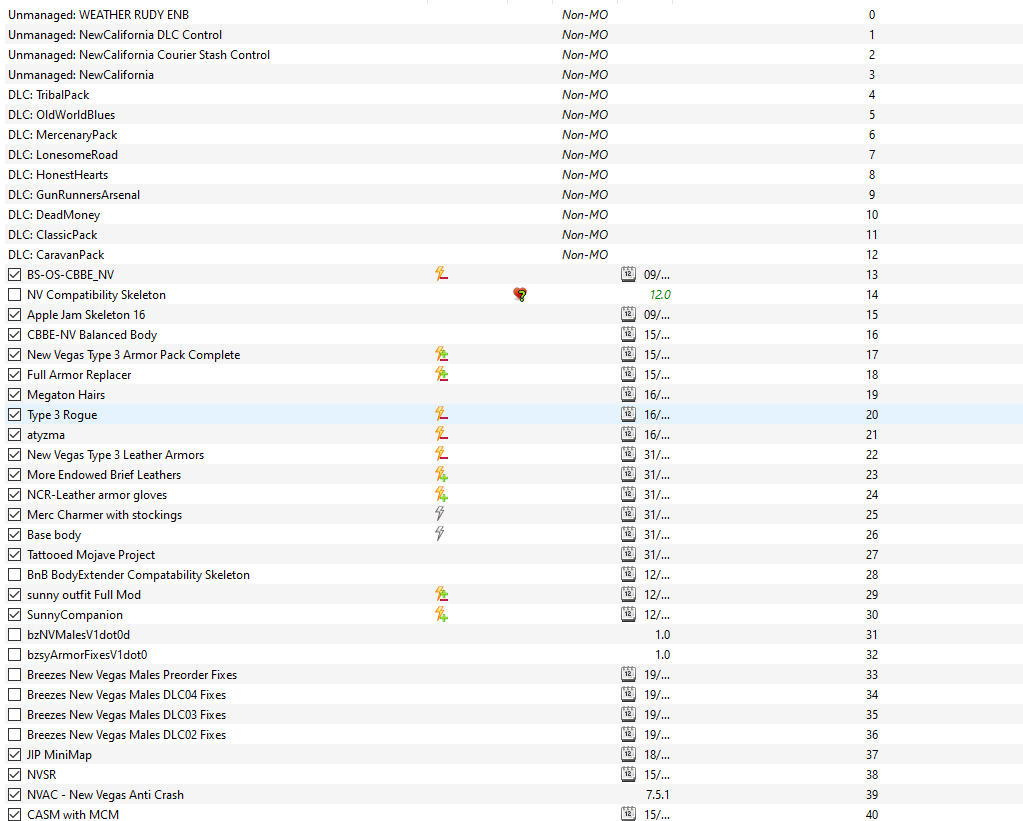Select 'Unmanaged: NewCalifornia Courier Stash Control' entry
This screenshot has height=821, width=1023.
(x=512, y=55)
